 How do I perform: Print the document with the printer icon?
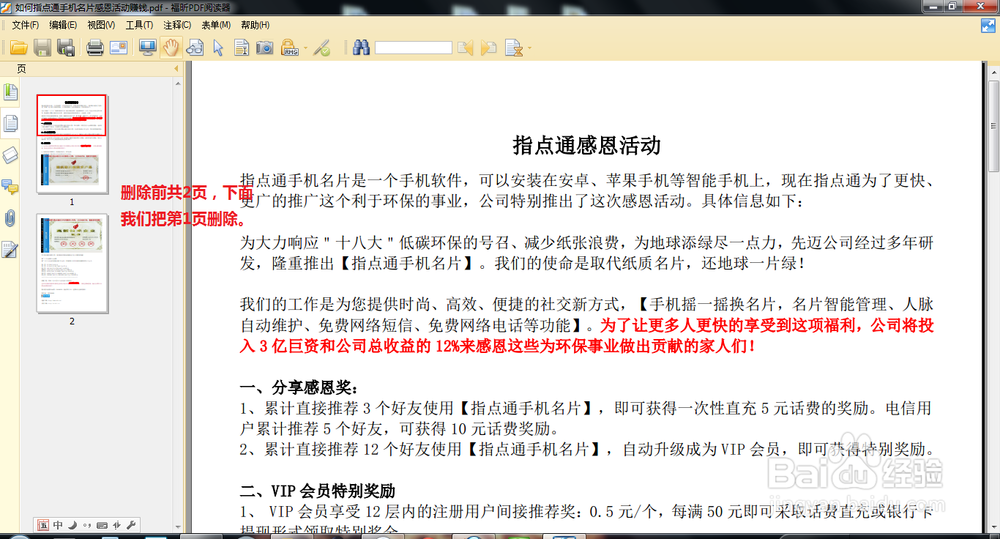(95, 48)
